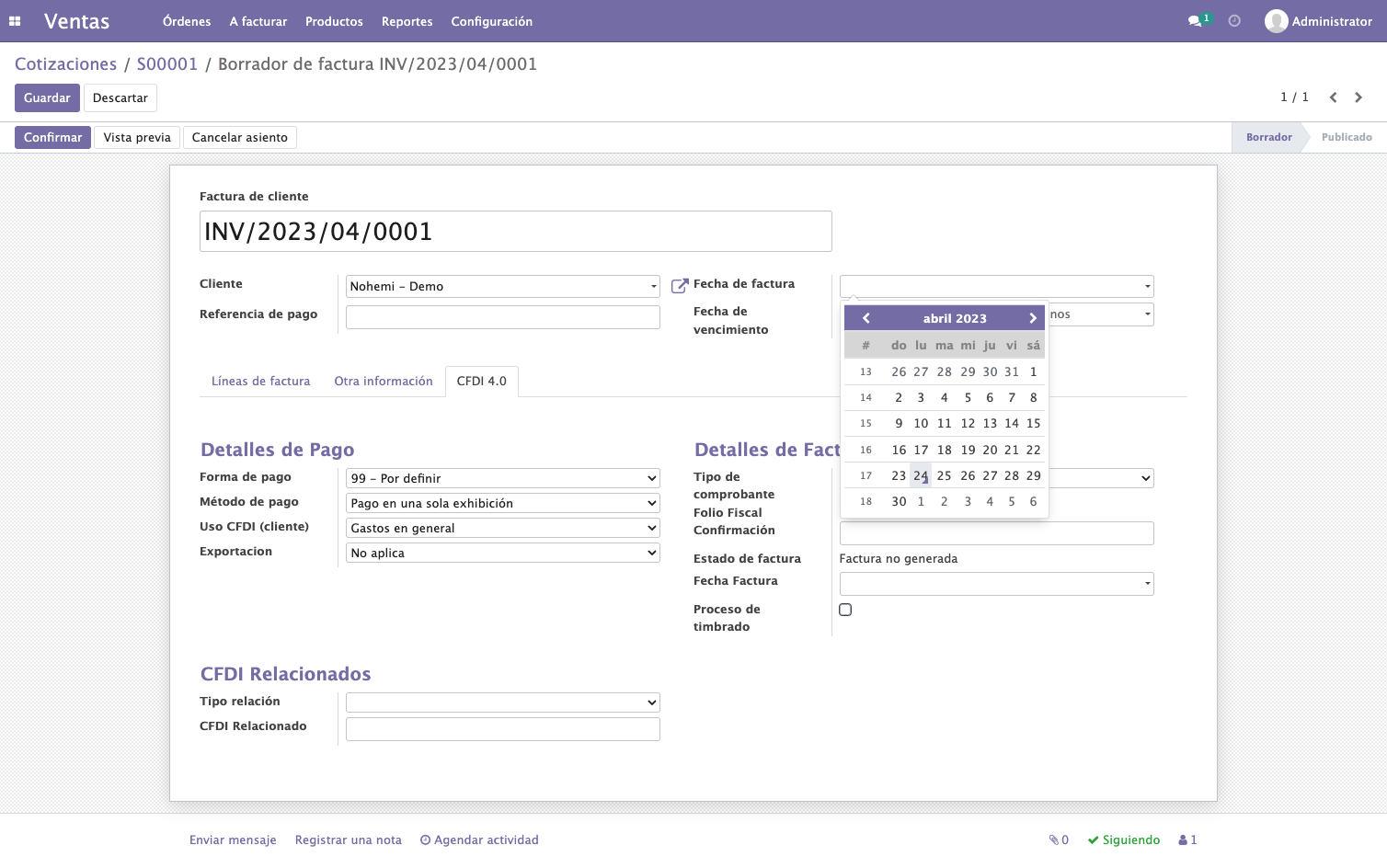Open the A facturar menu
Screen dimensions: 1387x868
[x=258, y=21]
